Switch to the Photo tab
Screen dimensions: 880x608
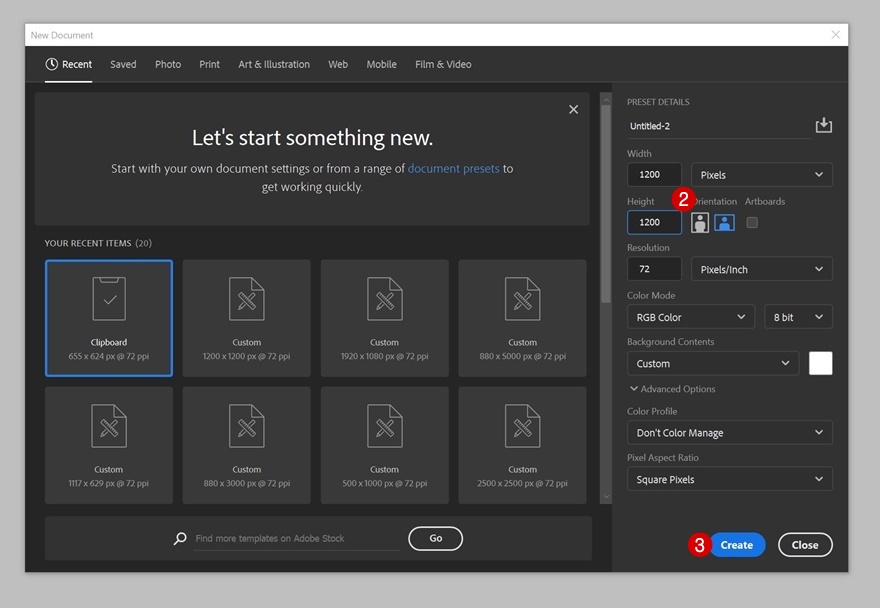[x=168, y=64]
